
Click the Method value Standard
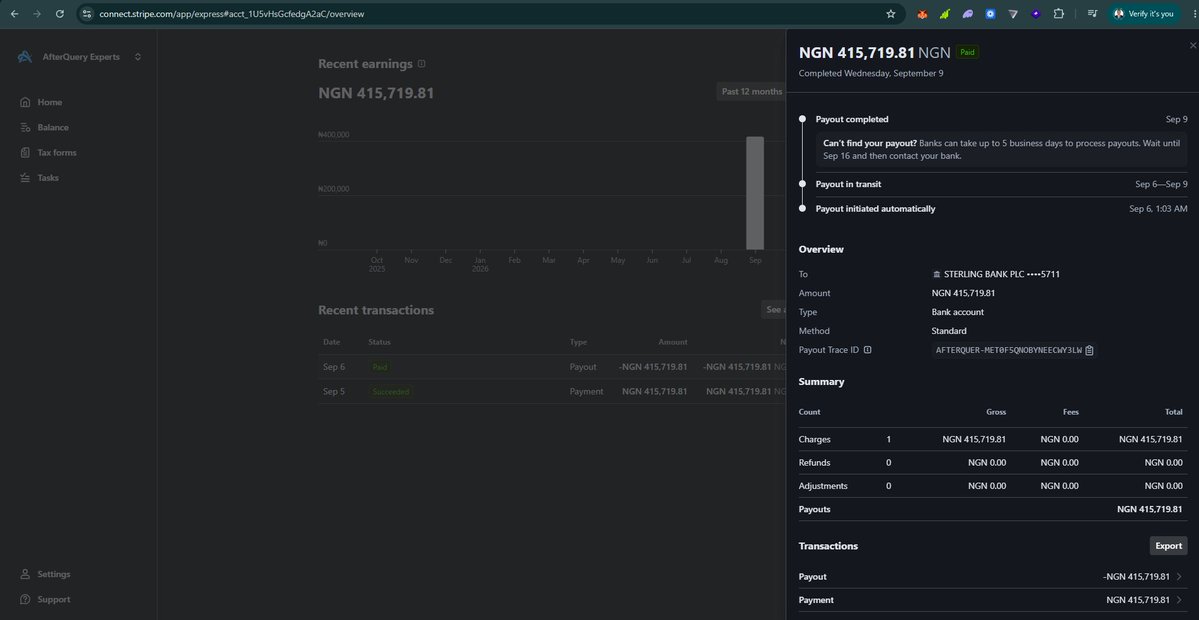(949, 331)
